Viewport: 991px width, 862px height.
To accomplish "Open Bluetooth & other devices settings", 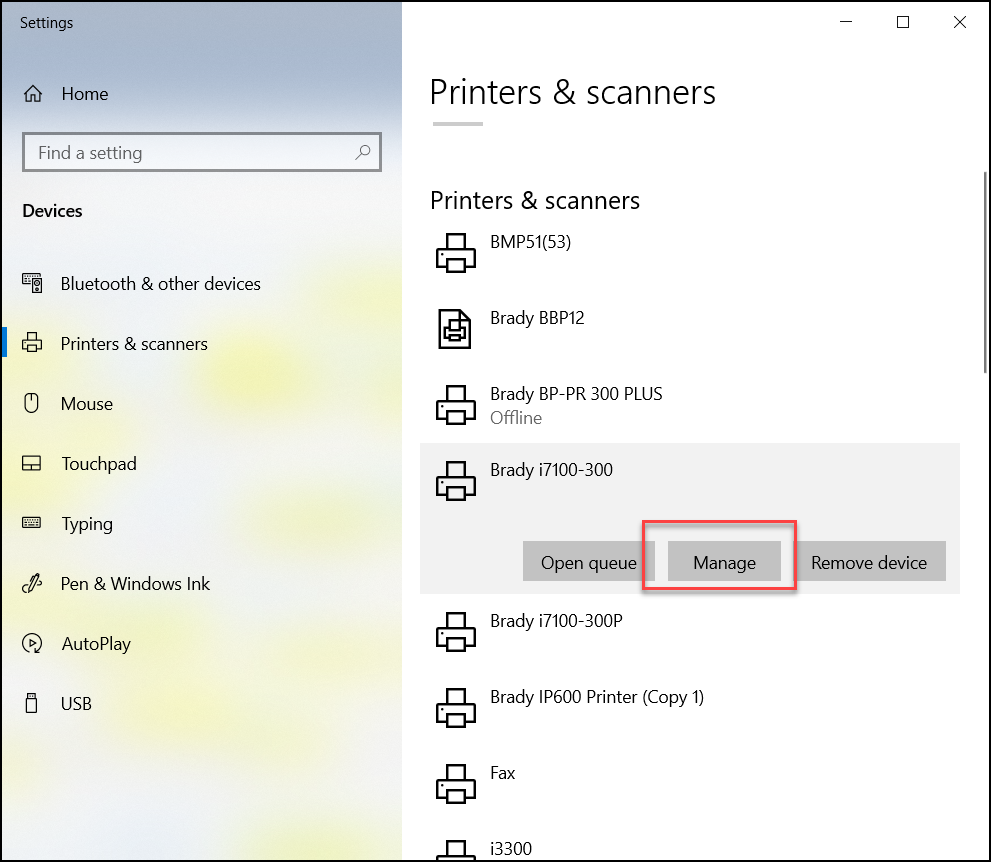I will (160, 284).
